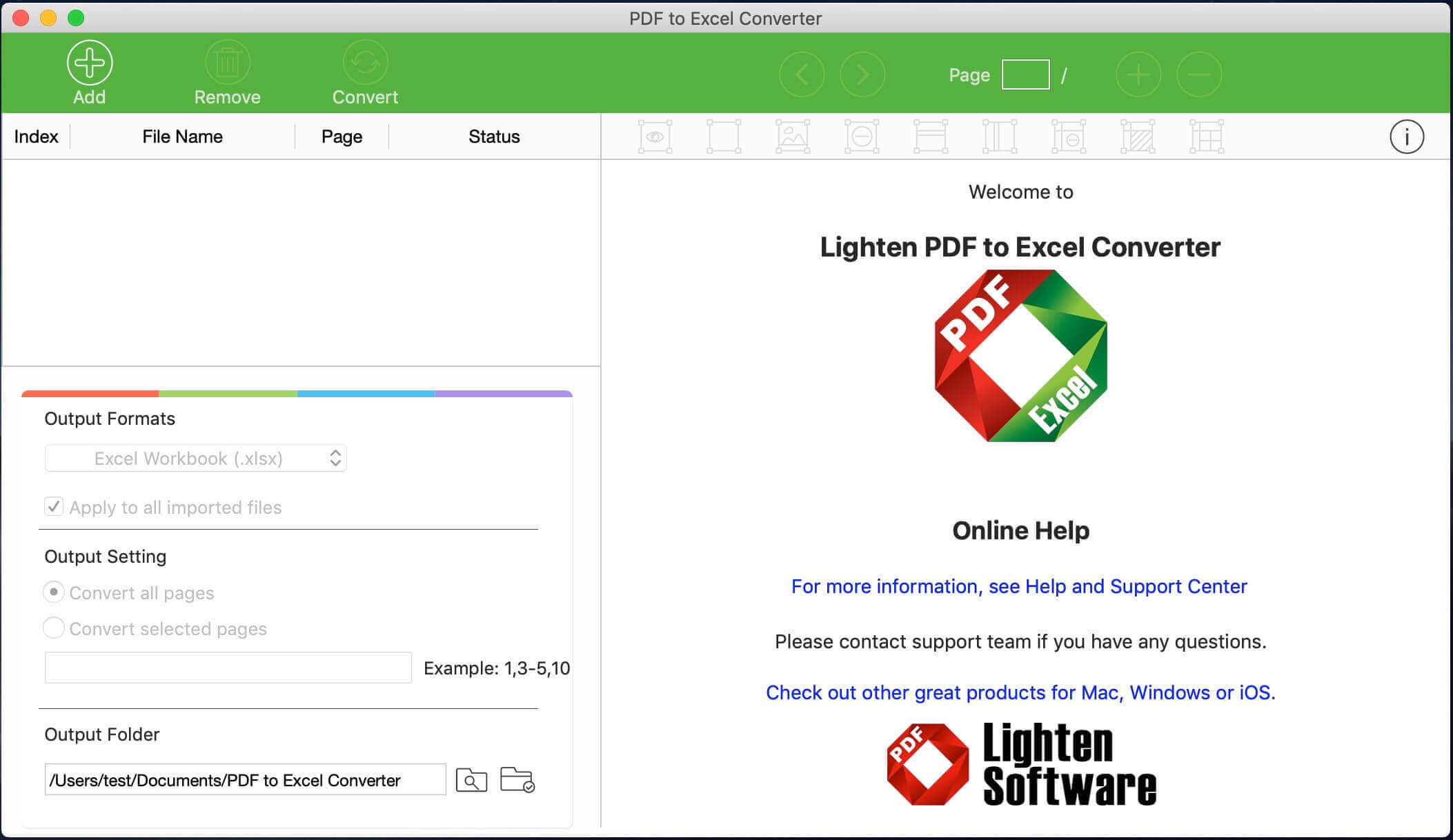Screen dimensions: 1453x840
Task: Open output folder with checkmark icon
Action: (517, 779)
